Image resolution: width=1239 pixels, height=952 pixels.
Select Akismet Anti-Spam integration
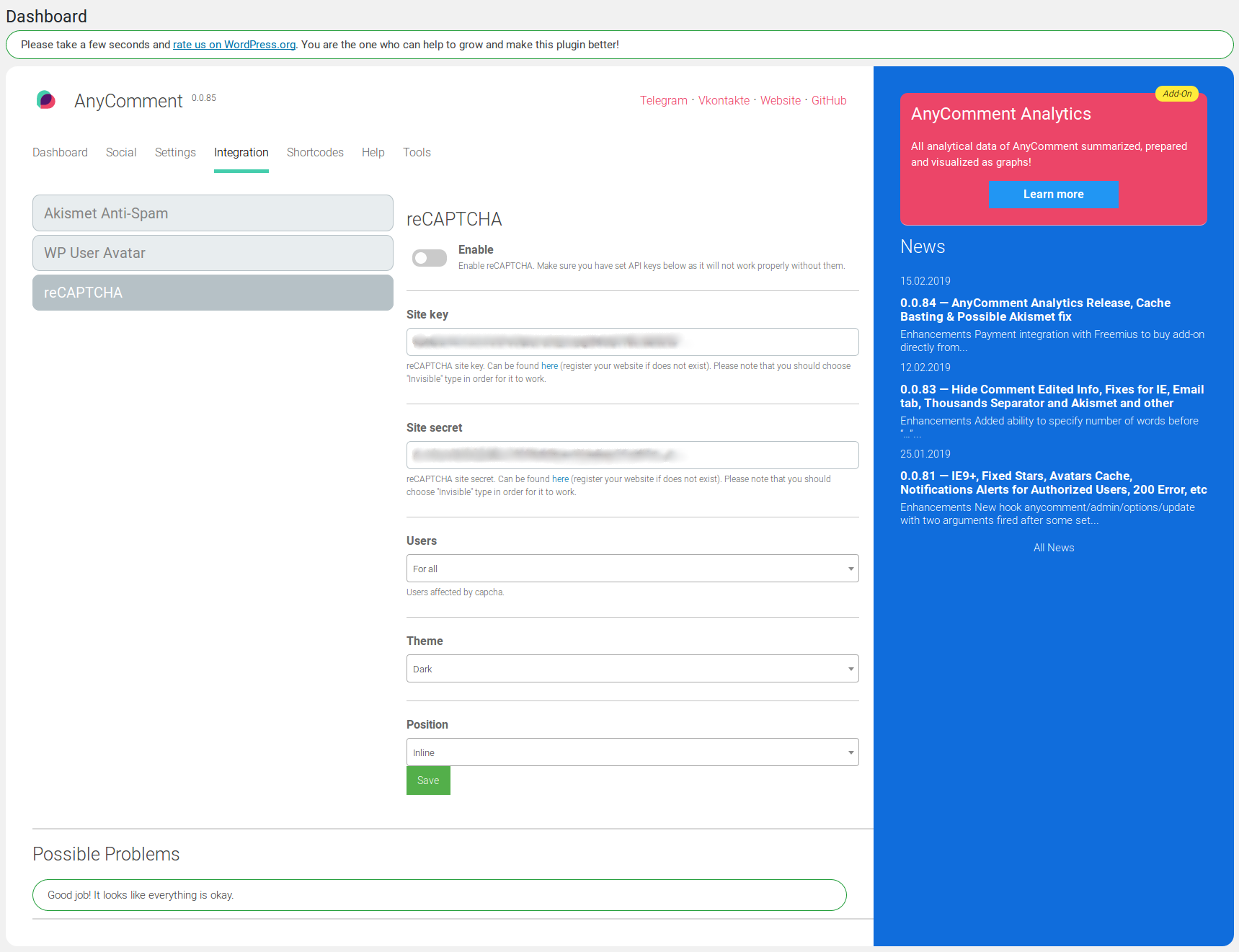tap(213, 213)
